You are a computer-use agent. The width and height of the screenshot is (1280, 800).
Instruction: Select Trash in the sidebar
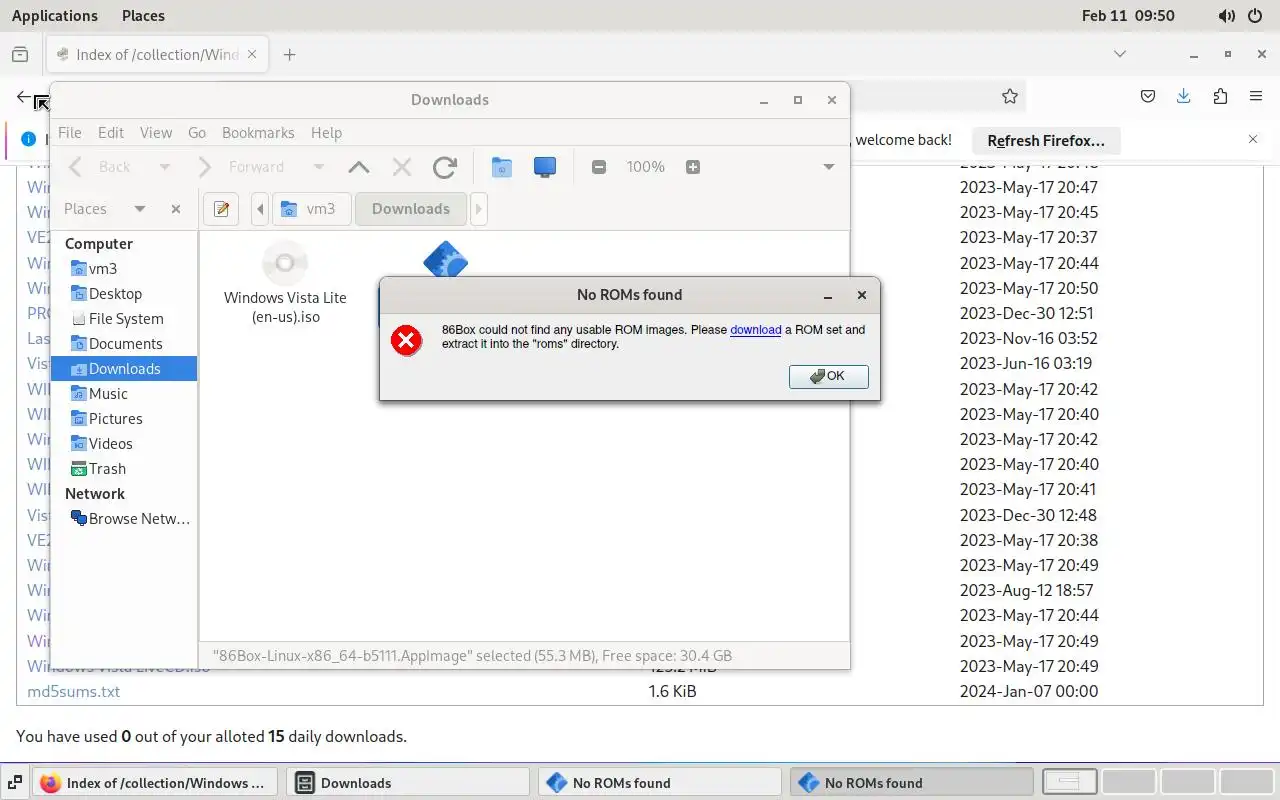[124, 468]
